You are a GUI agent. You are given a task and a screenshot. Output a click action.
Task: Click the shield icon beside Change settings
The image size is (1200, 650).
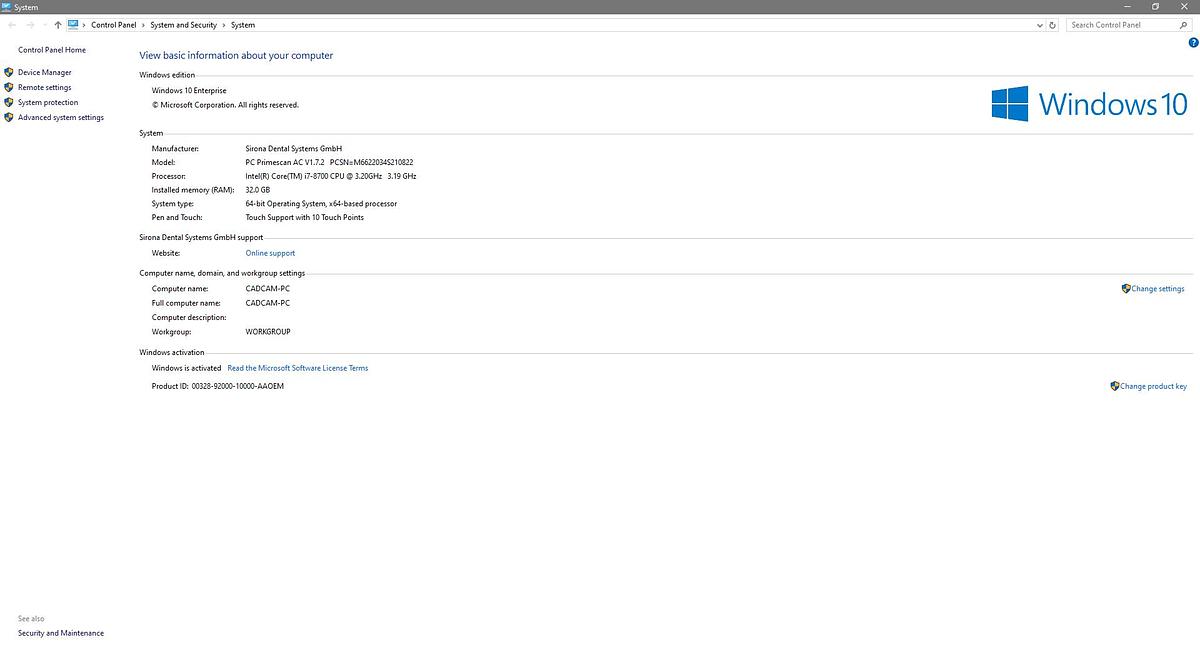1126,288
